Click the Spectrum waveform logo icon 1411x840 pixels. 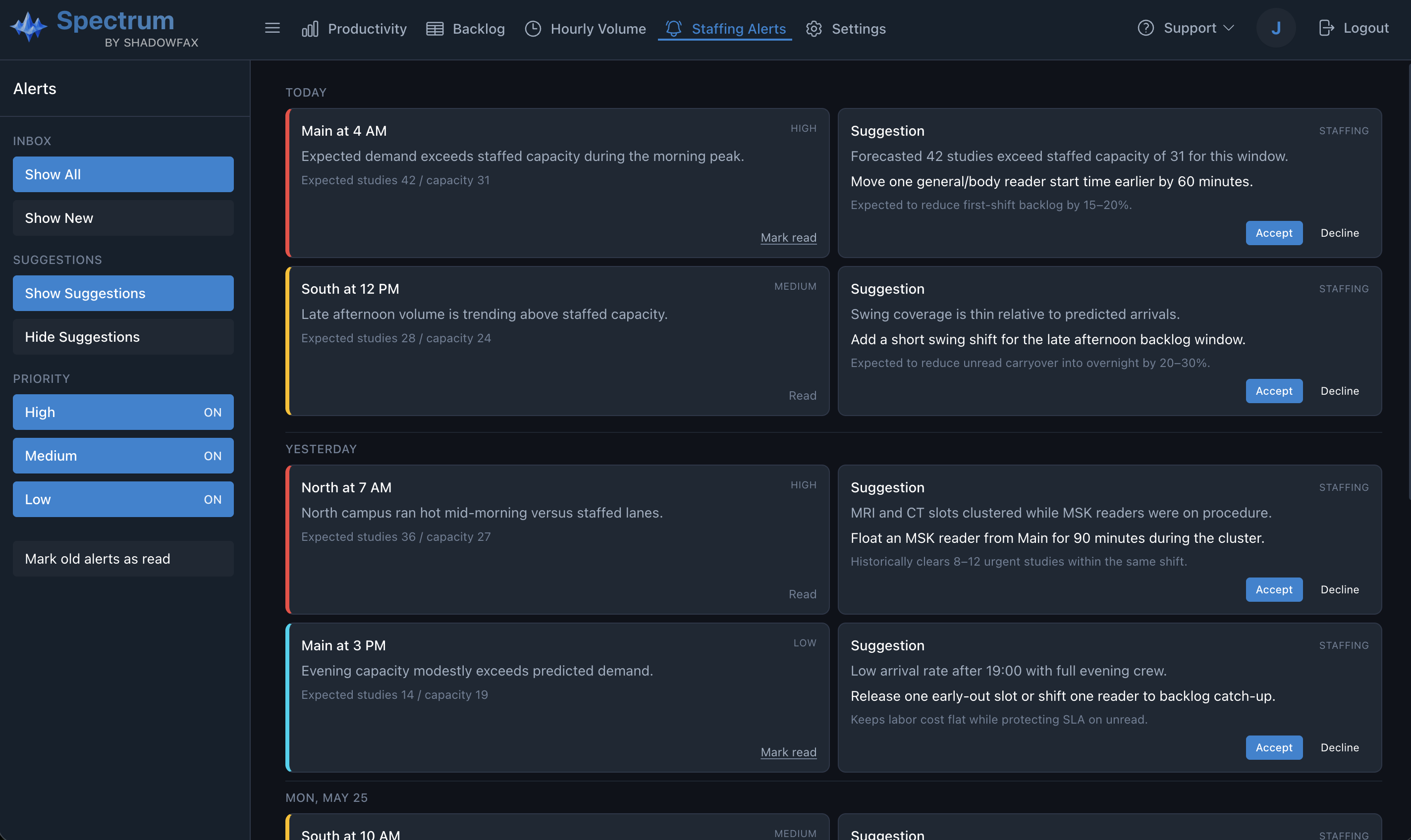28,27
